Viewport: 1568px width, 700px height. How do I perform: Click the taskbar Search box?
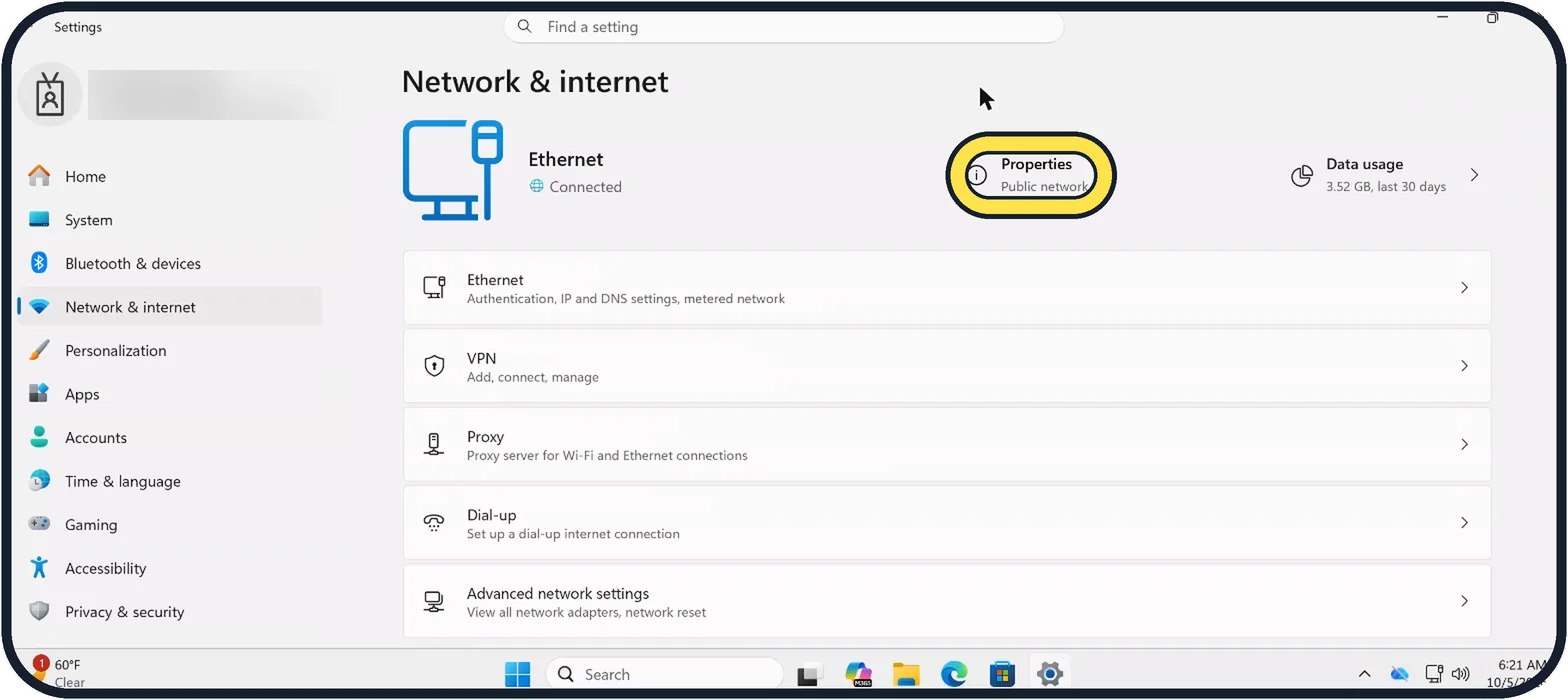pos(664,675)
